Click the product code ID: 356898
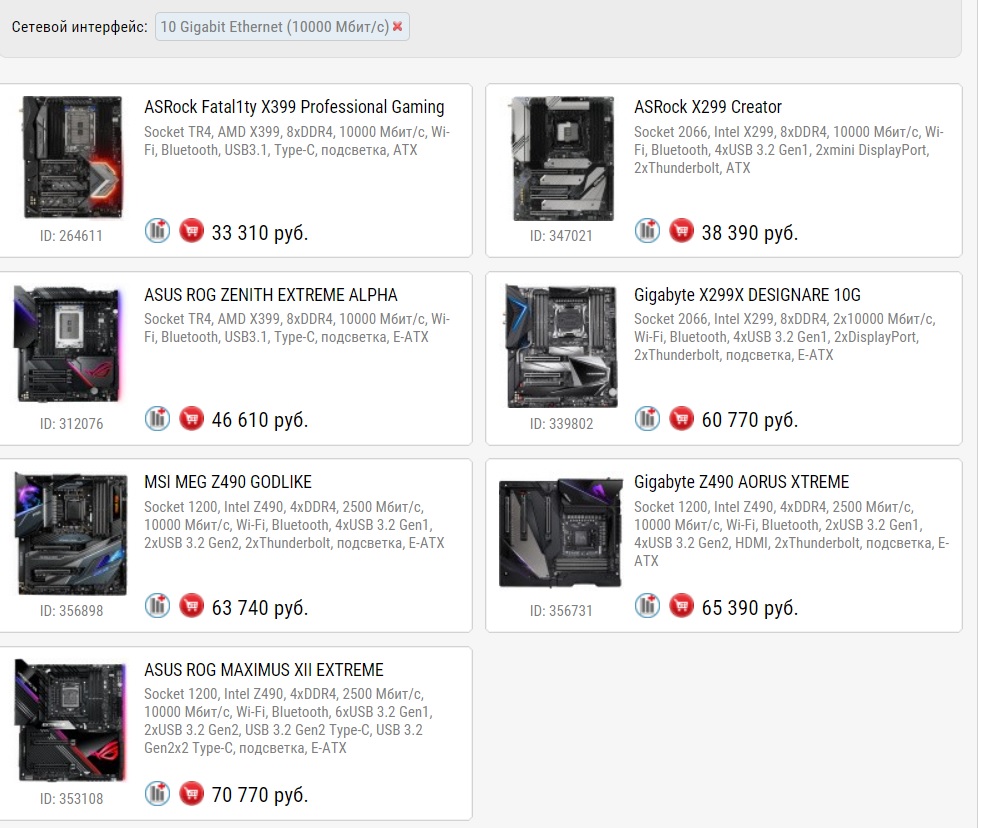Image resolution: width=992 pixels, height=828 pixels. [x=71, y=611]
